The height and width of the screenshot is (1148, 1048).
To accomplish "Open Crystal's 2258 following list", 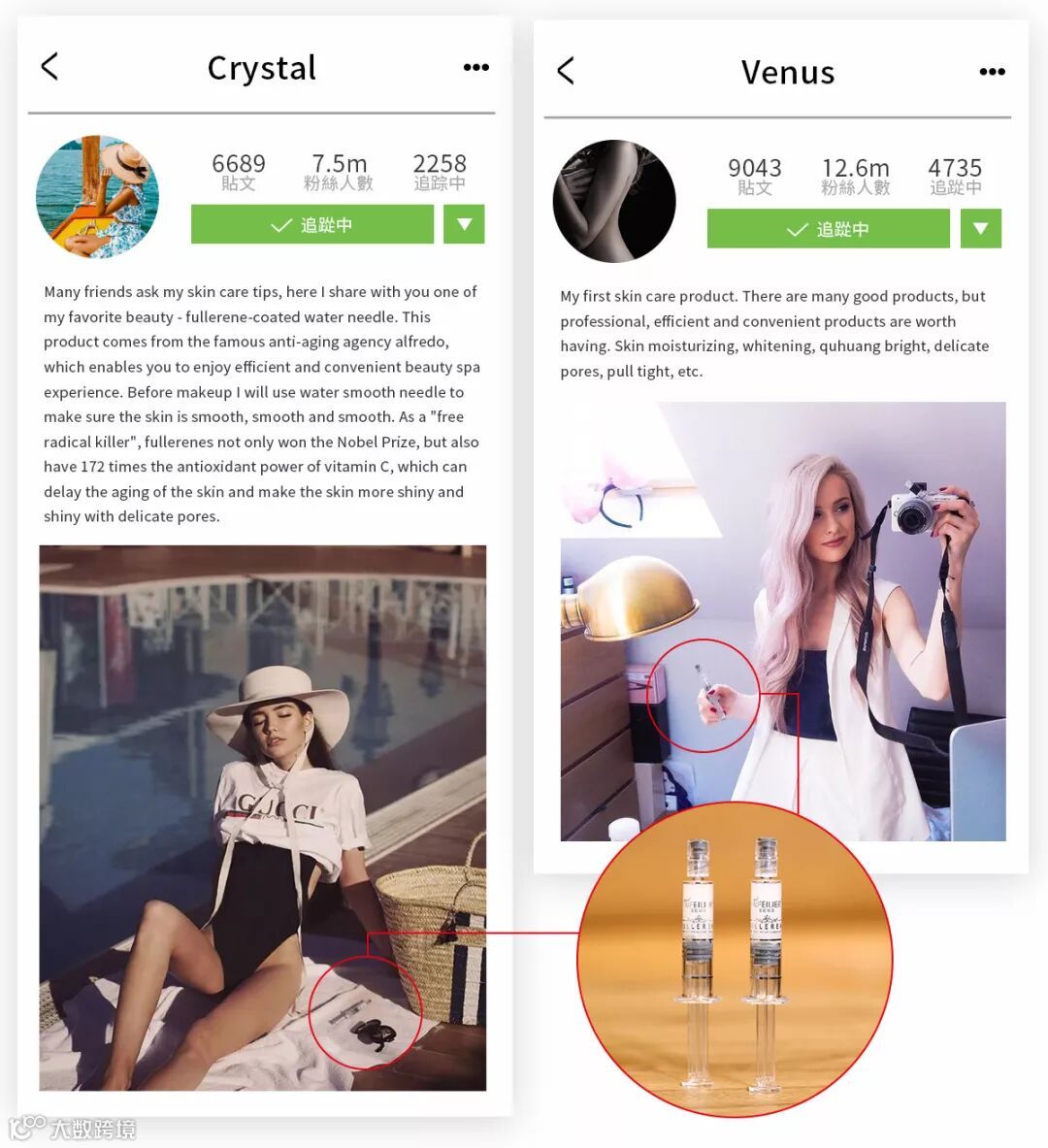I will (440, 172).
